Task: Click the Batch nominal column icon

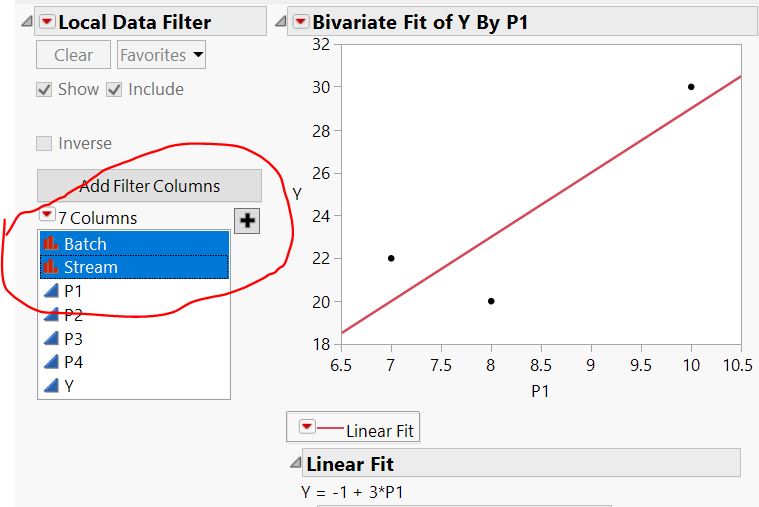Action: [51, 244]
